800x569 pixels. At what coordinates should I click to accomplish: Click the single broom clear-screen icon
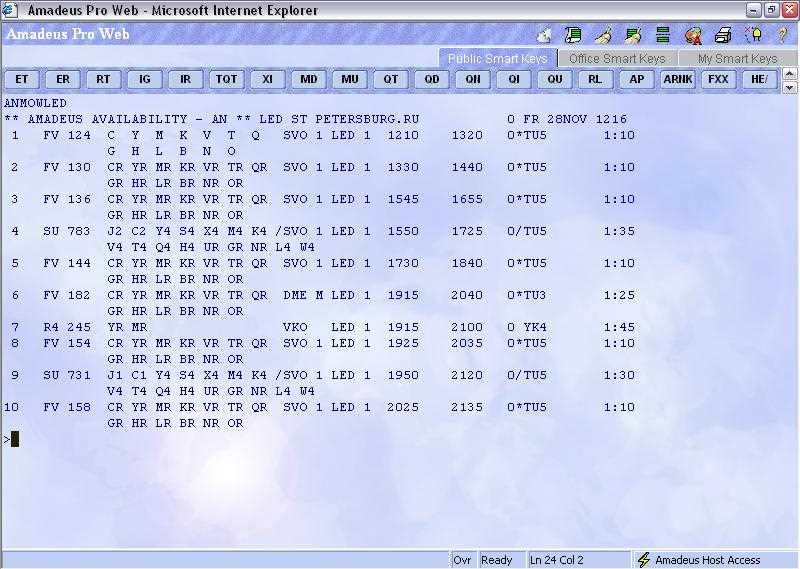click(x=603, y=35)
